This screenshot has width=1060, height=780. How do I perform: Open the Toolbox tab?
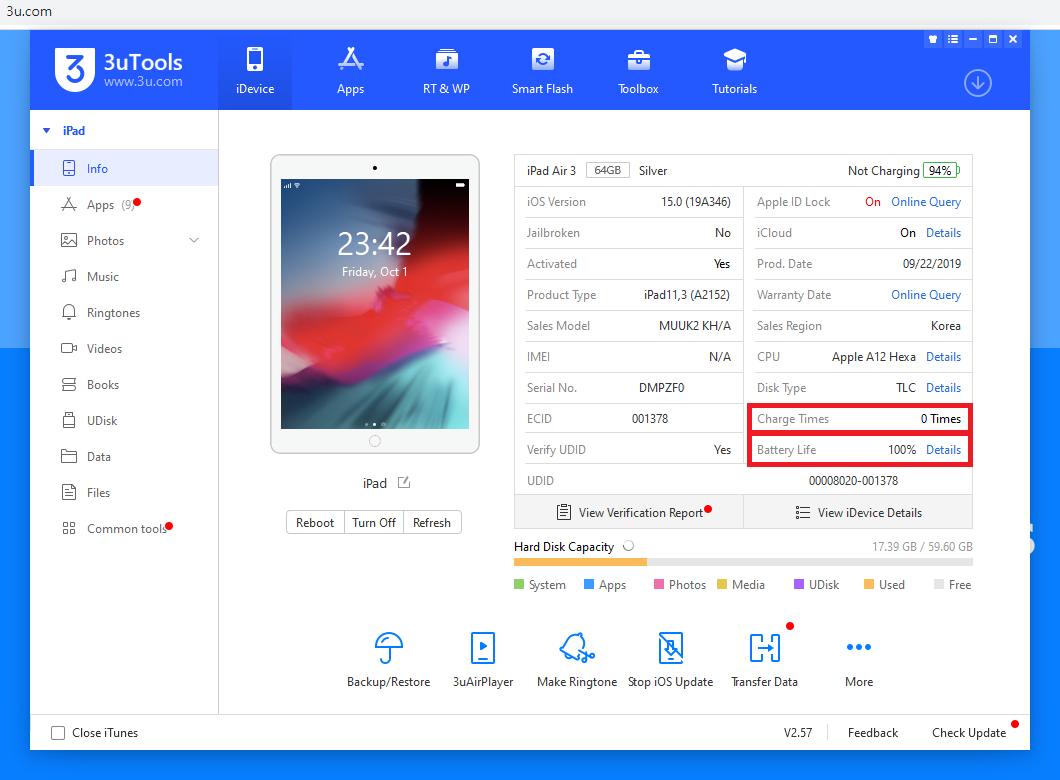pyautogui.click(x=638, y=70)
